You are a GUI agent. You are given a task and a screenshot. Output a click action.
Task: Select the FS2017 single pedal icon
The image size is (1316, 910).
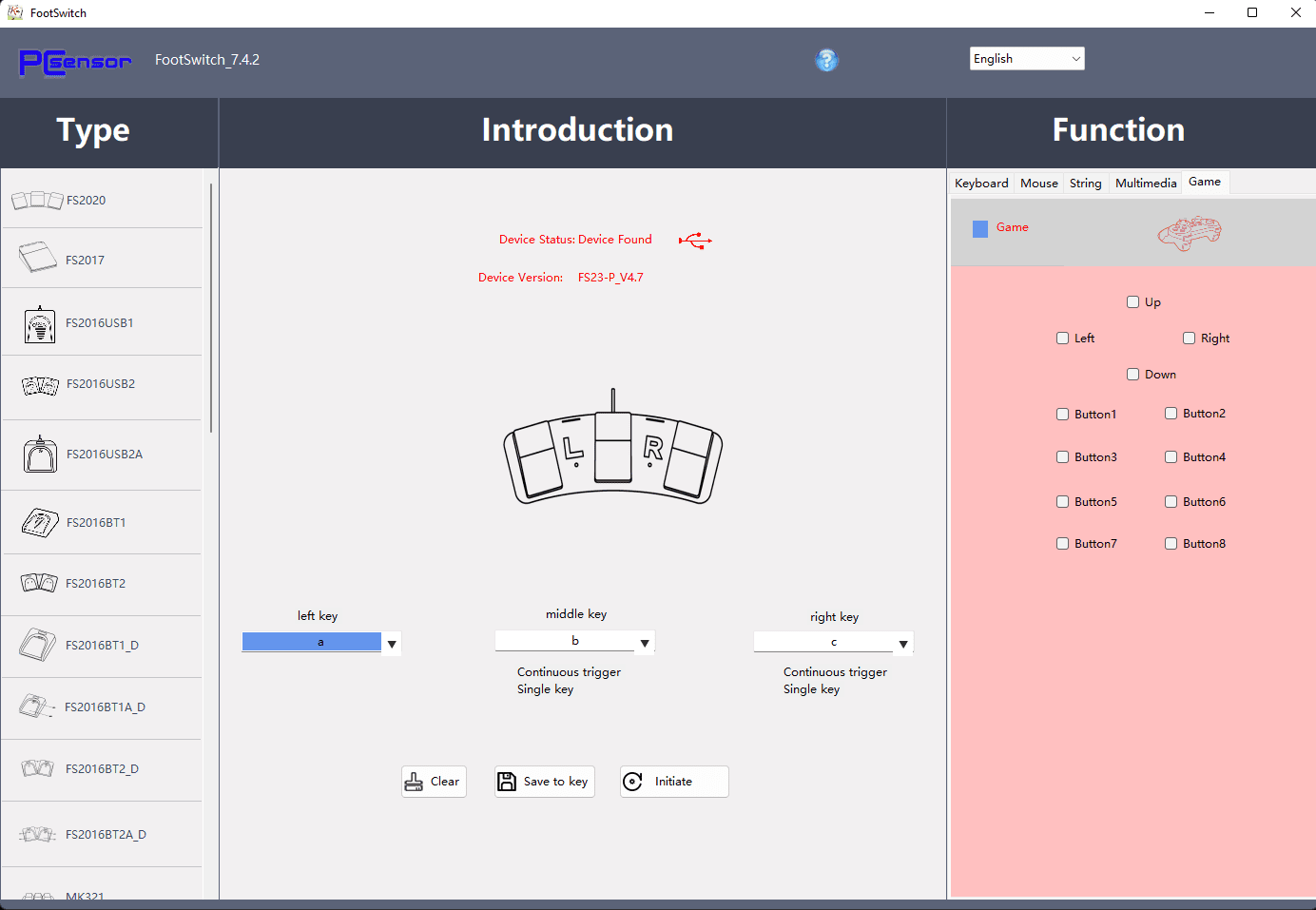(x=38, y=257)
